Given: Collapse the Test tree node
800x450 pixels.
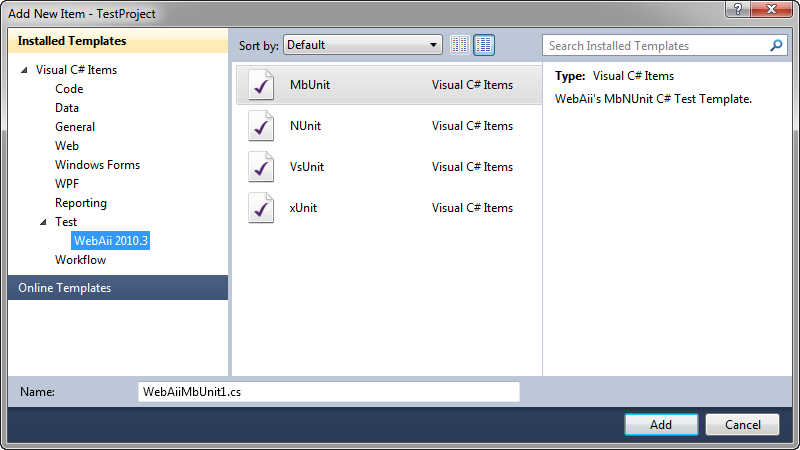Looking at the screenshot, I should (x=43, y=222).
